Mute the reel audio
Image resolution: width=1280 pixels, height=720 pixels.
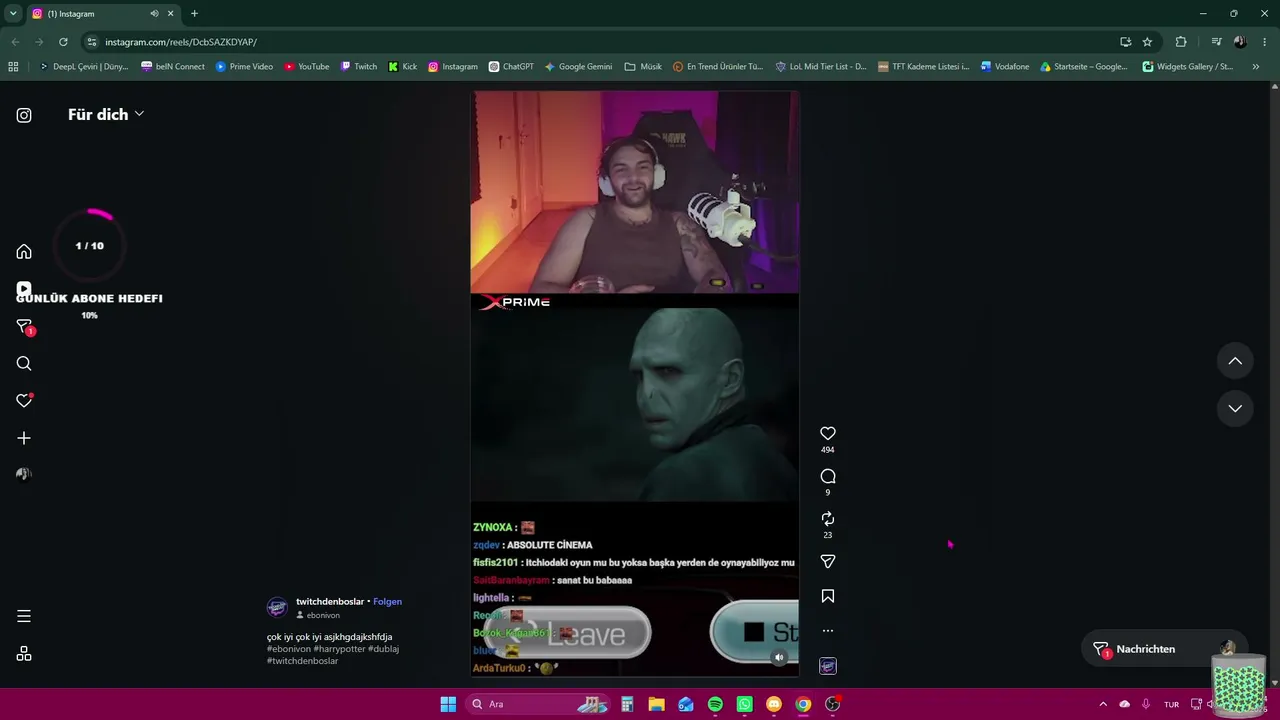[779, 657]
